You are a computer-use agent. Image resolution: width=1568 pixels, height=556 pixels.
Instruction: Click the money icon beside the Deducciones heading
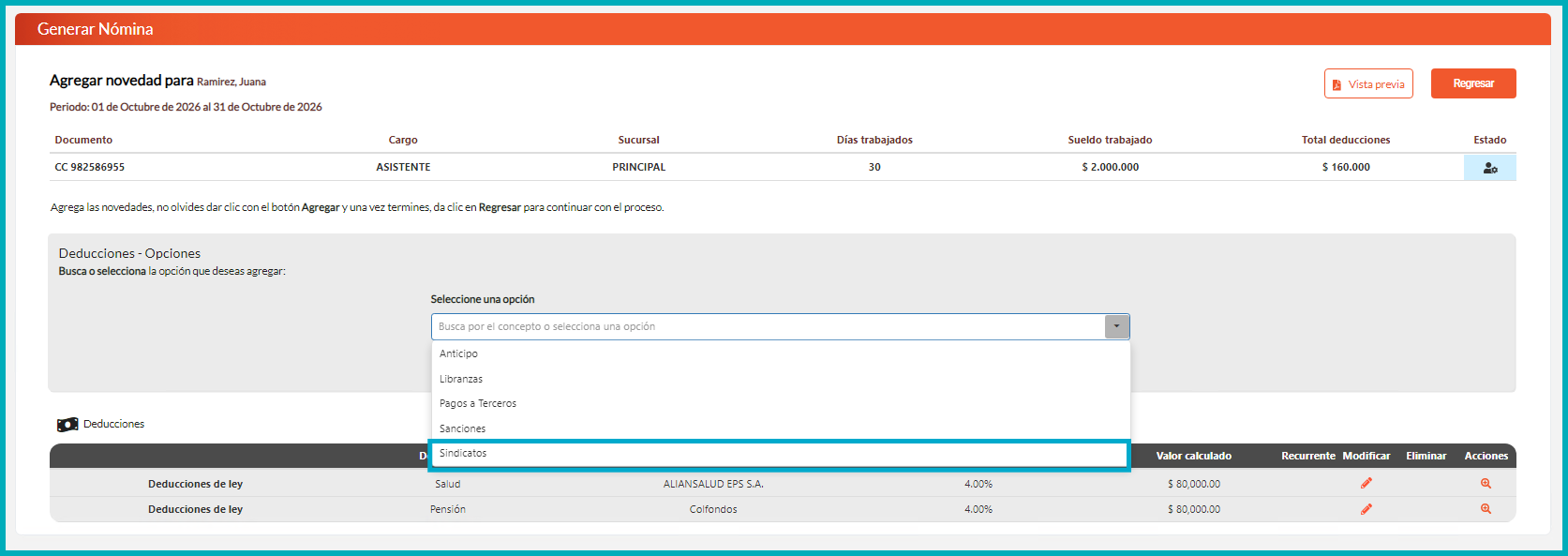67,425
